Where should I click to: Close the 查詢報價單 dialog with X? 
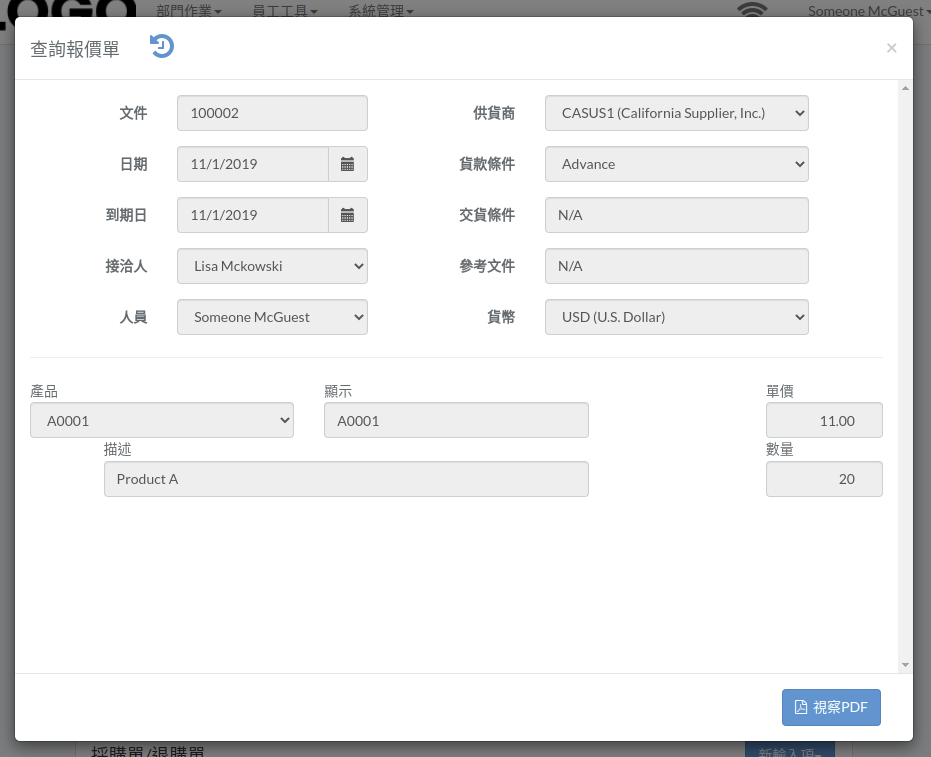pos(891,48)
